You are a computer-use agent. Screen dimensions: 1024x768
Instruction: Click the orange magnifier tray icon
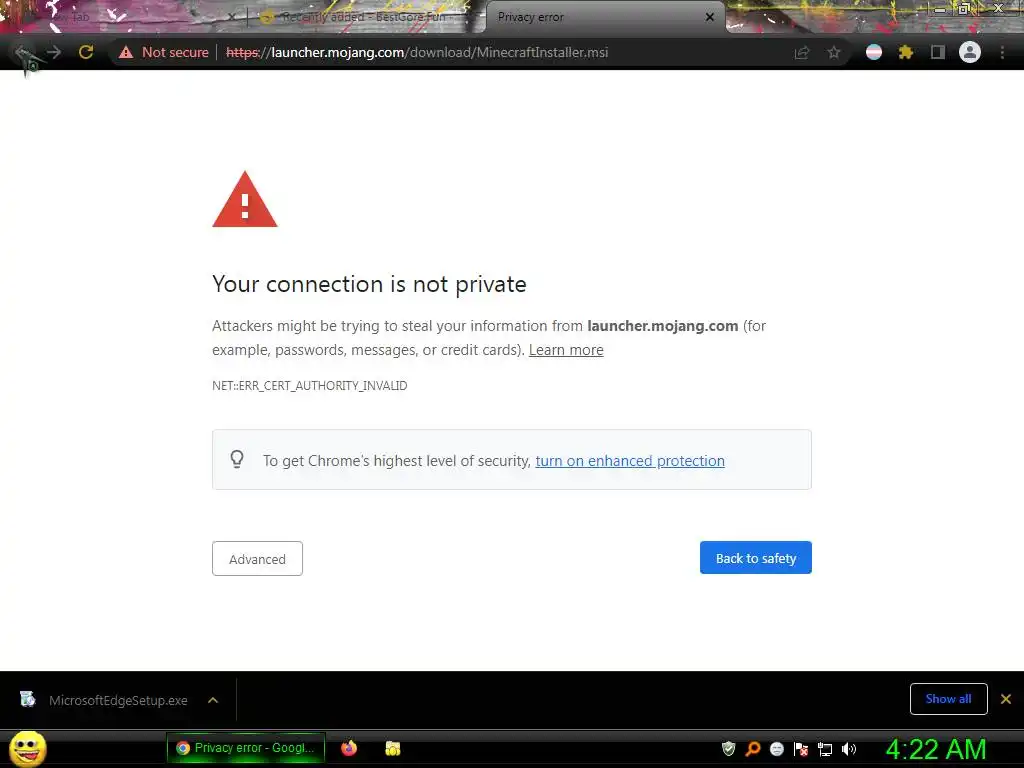(753, 748)
